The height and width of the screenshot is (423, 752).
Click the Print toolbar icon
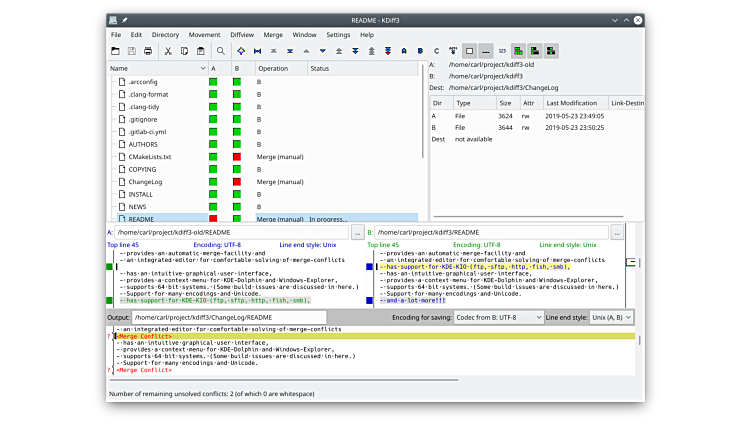(148, 50)
